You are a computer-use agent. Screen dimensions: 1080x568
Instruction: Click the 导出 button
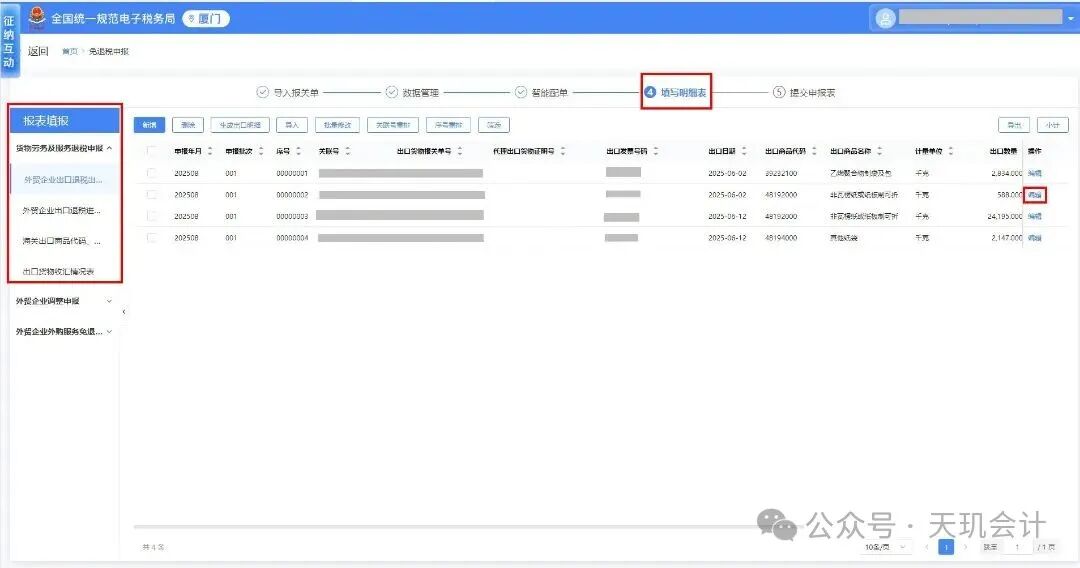pyautogui.click(x=1014, y=125)
